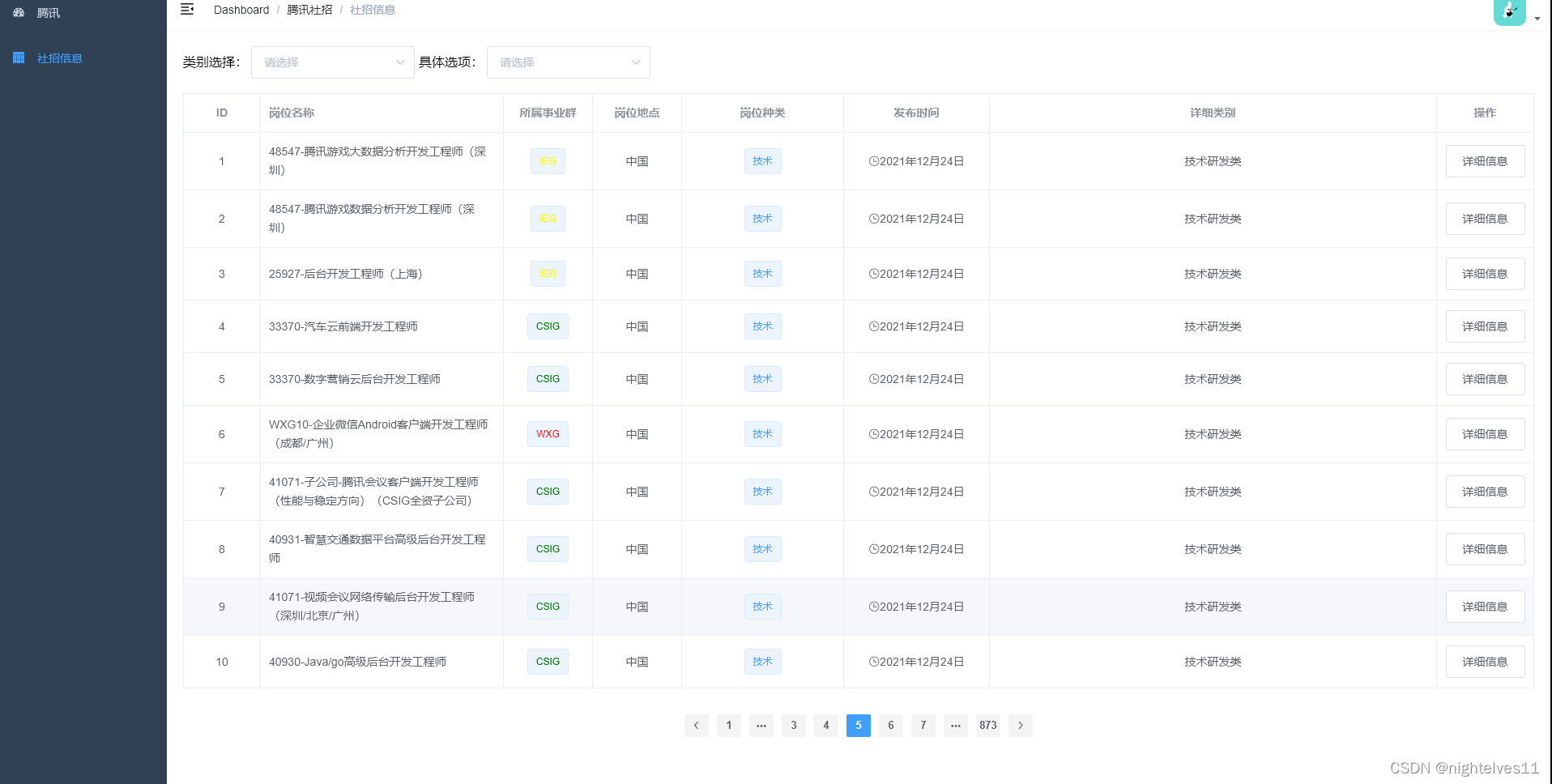The width and height of the screenshot is (1552, 784).
Task: Go to previous page arrow
Action: [697, 725]
